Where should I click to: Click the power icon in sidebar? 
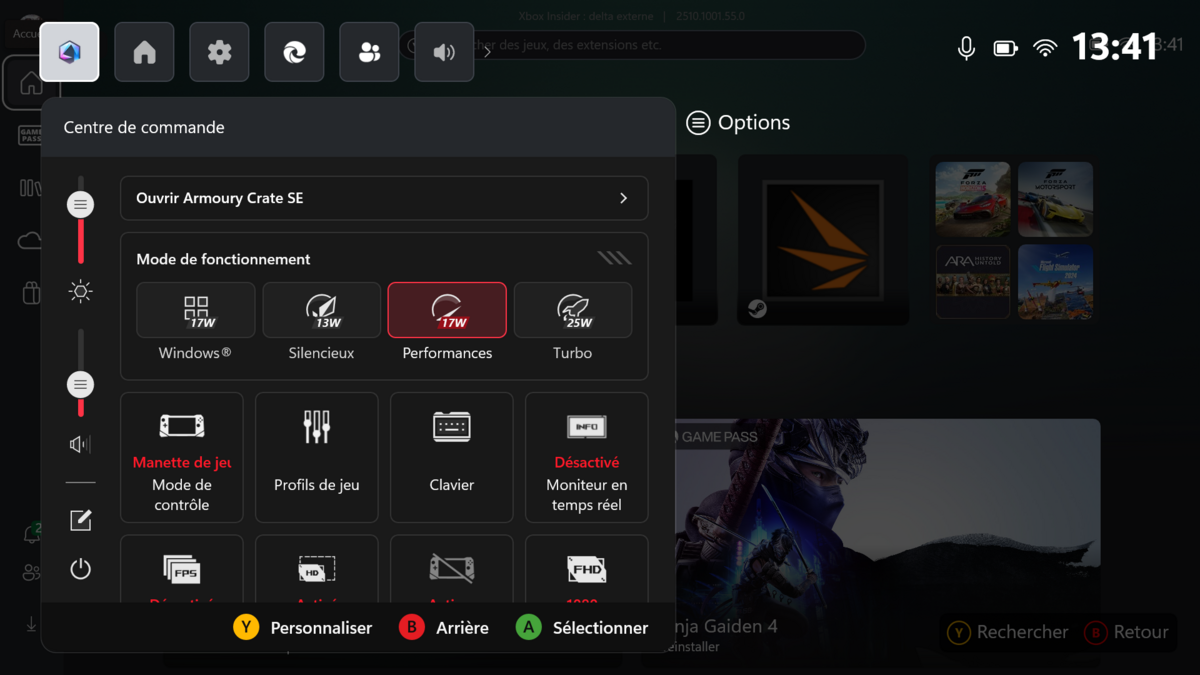[81, 569]
